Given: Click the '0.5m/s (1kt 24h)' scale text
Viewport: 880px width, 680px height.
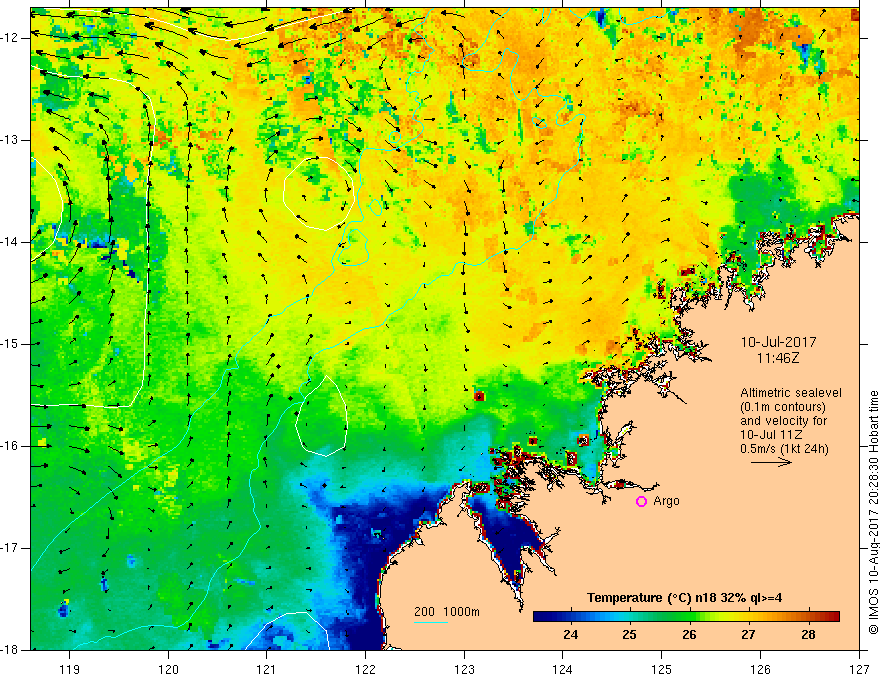Looking at the screenshot, I should tap(784, 449).
